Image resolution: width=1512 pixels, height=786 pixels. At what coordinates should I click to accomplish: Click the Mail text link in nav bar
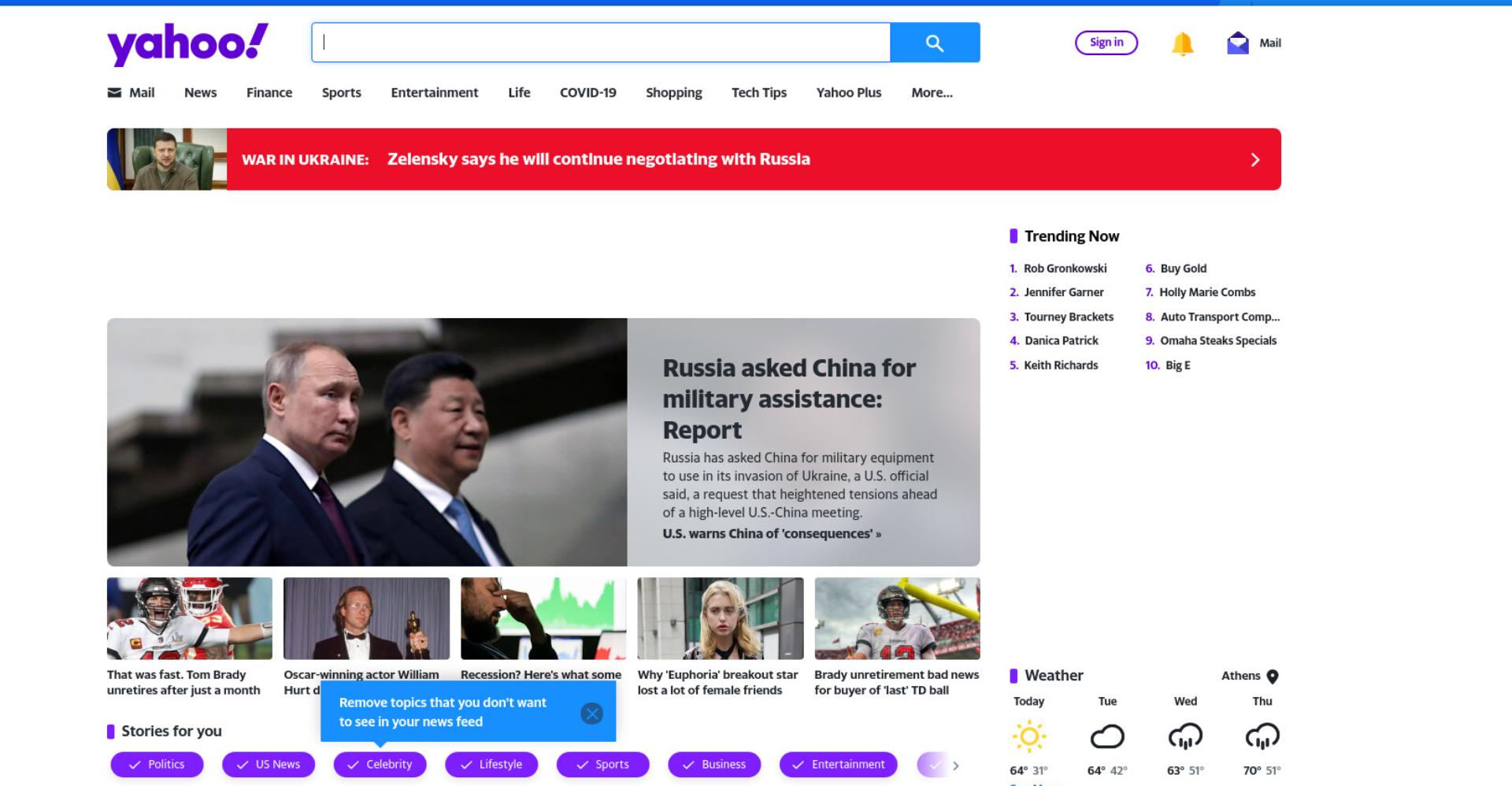point(142,93)
